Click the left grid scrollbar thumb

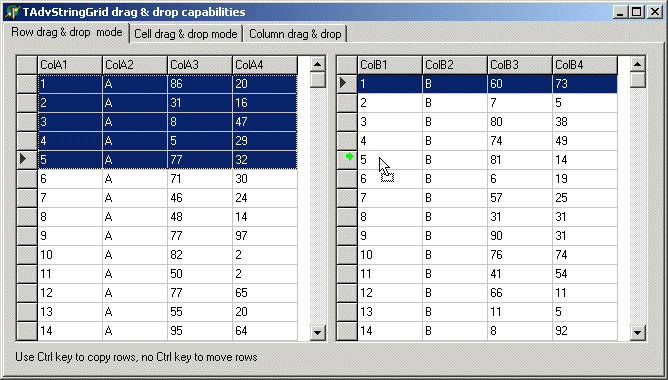coord(317,80)
